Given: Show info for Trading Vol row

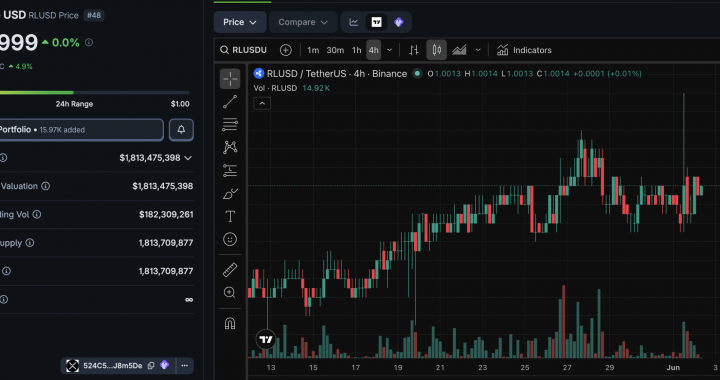Looking at the screenshot, I should 37,214.
